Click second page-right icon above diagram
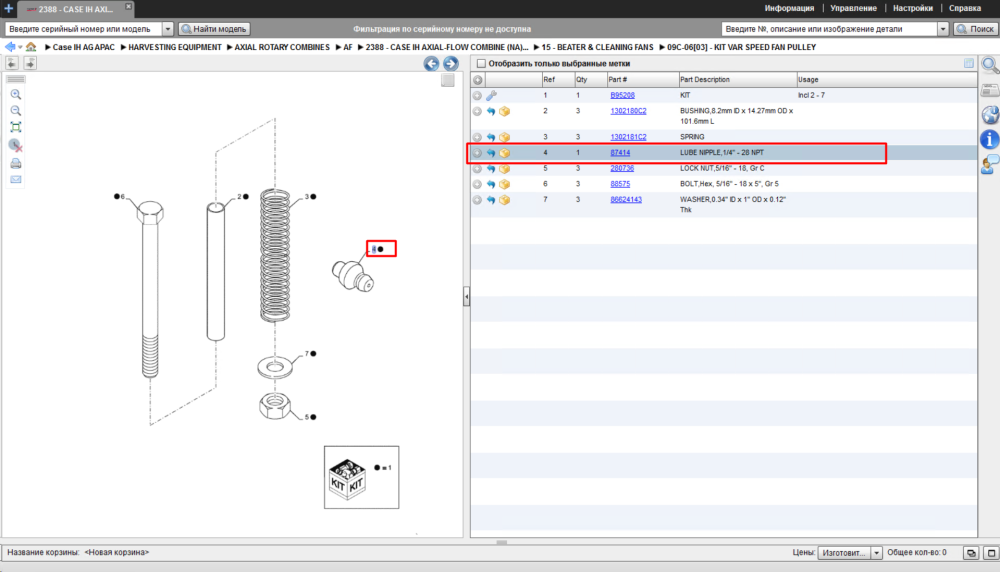This screenshot has width=1000, height=572. pyautogui.click(x=30, y=63)
